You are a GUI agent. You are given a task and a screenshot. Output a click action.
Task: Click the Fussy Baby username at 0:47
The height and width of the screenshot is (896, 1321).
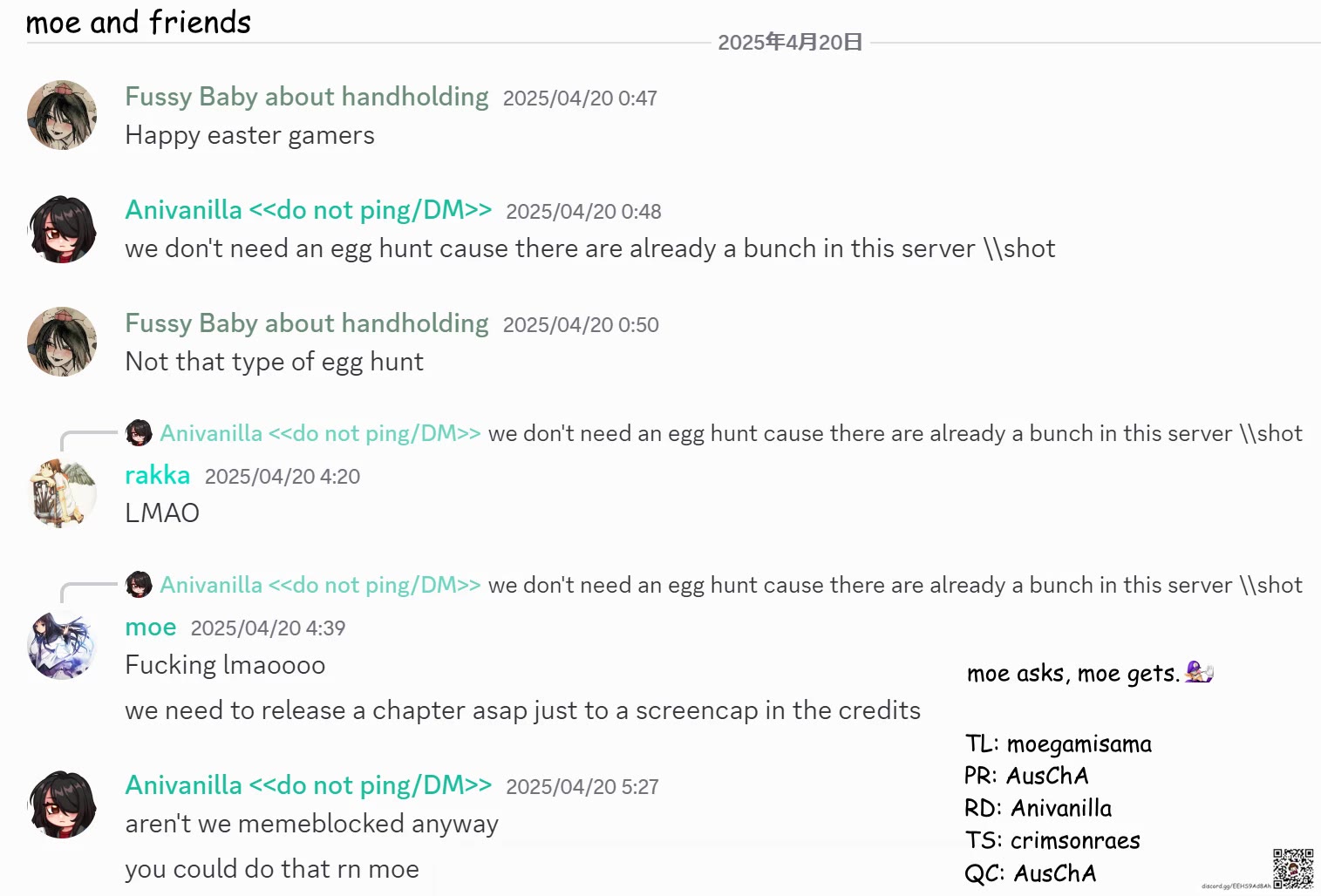pos(307,97)
